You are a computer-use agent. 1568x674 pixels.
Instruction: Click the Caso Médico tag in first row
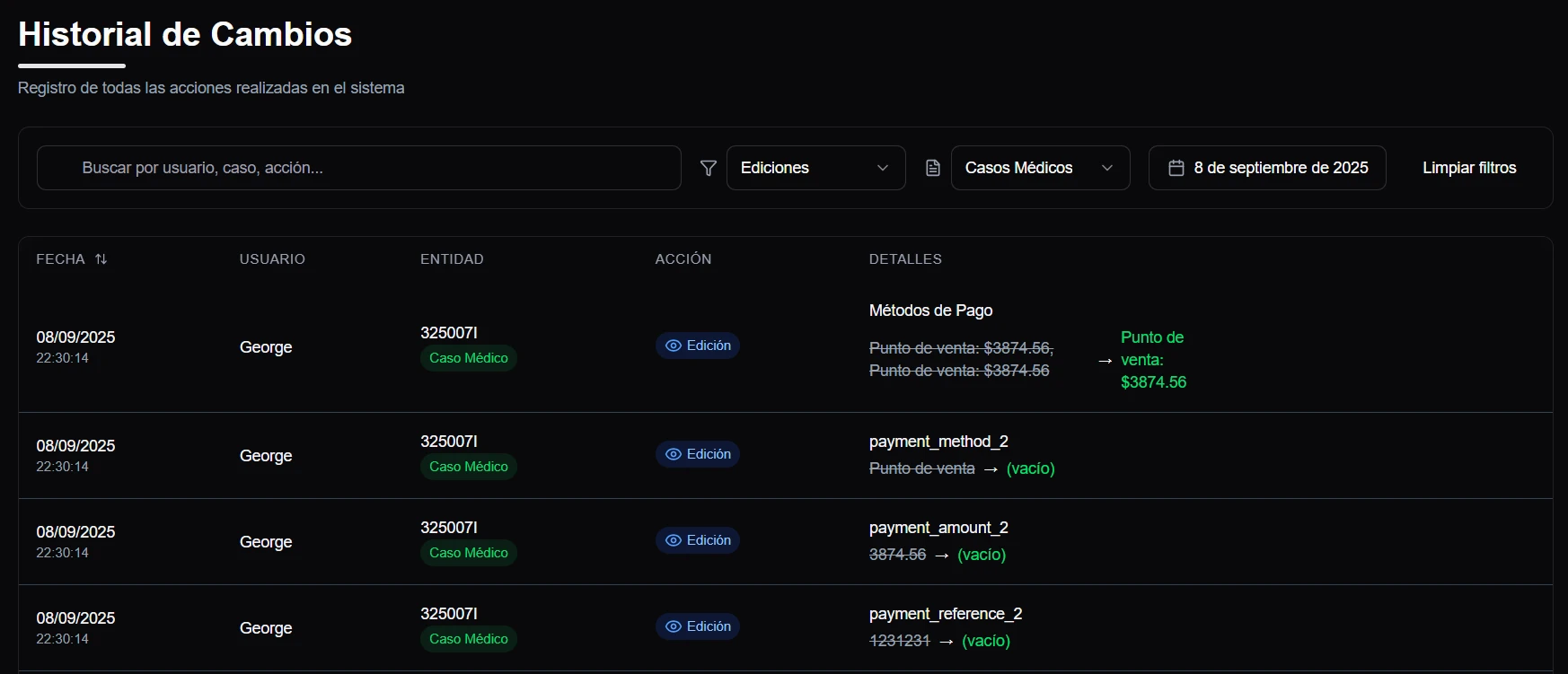[x=468, y=358]
